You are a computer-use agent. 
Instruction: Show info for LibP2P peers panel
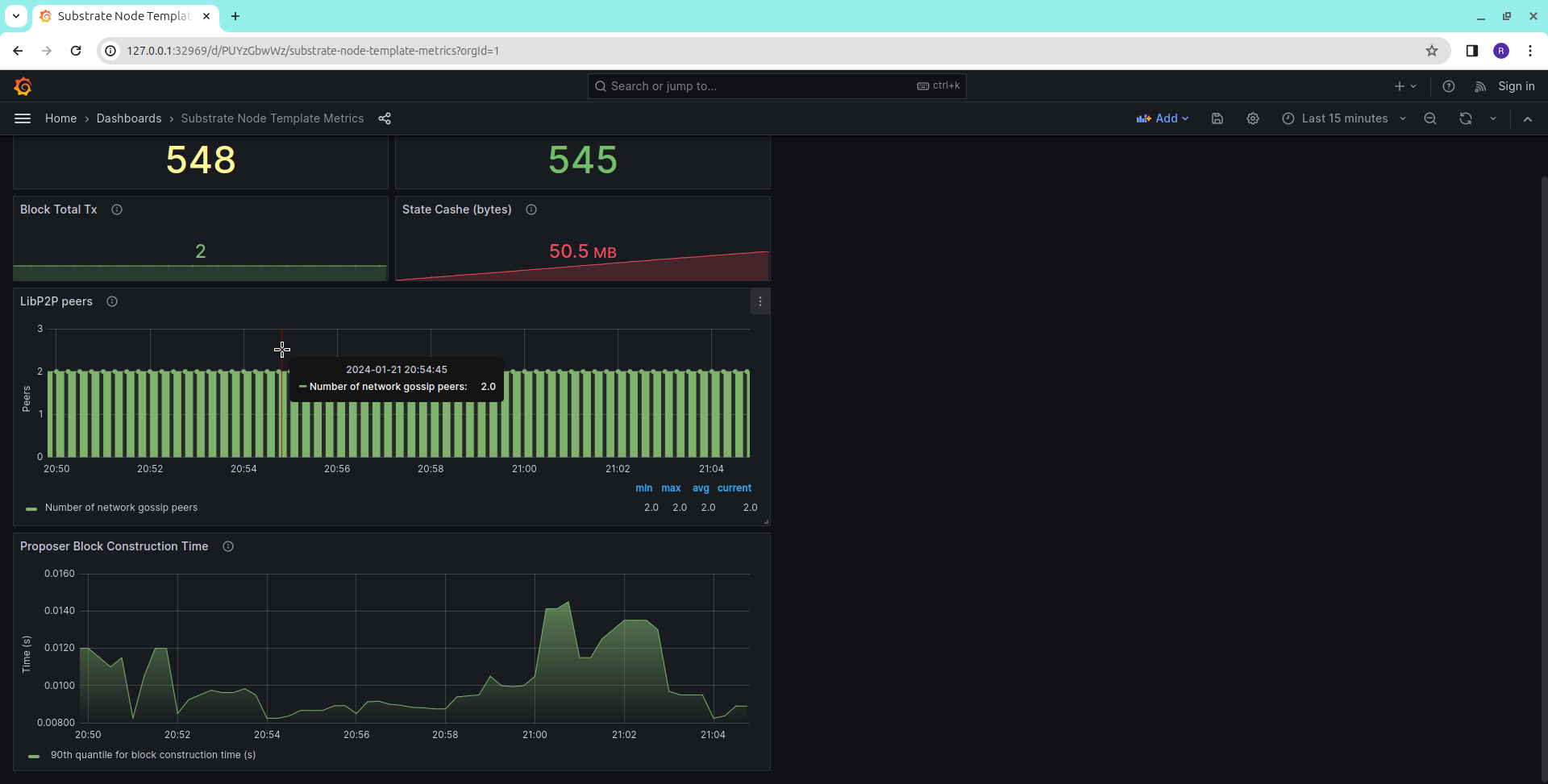[x=112, y=301]
